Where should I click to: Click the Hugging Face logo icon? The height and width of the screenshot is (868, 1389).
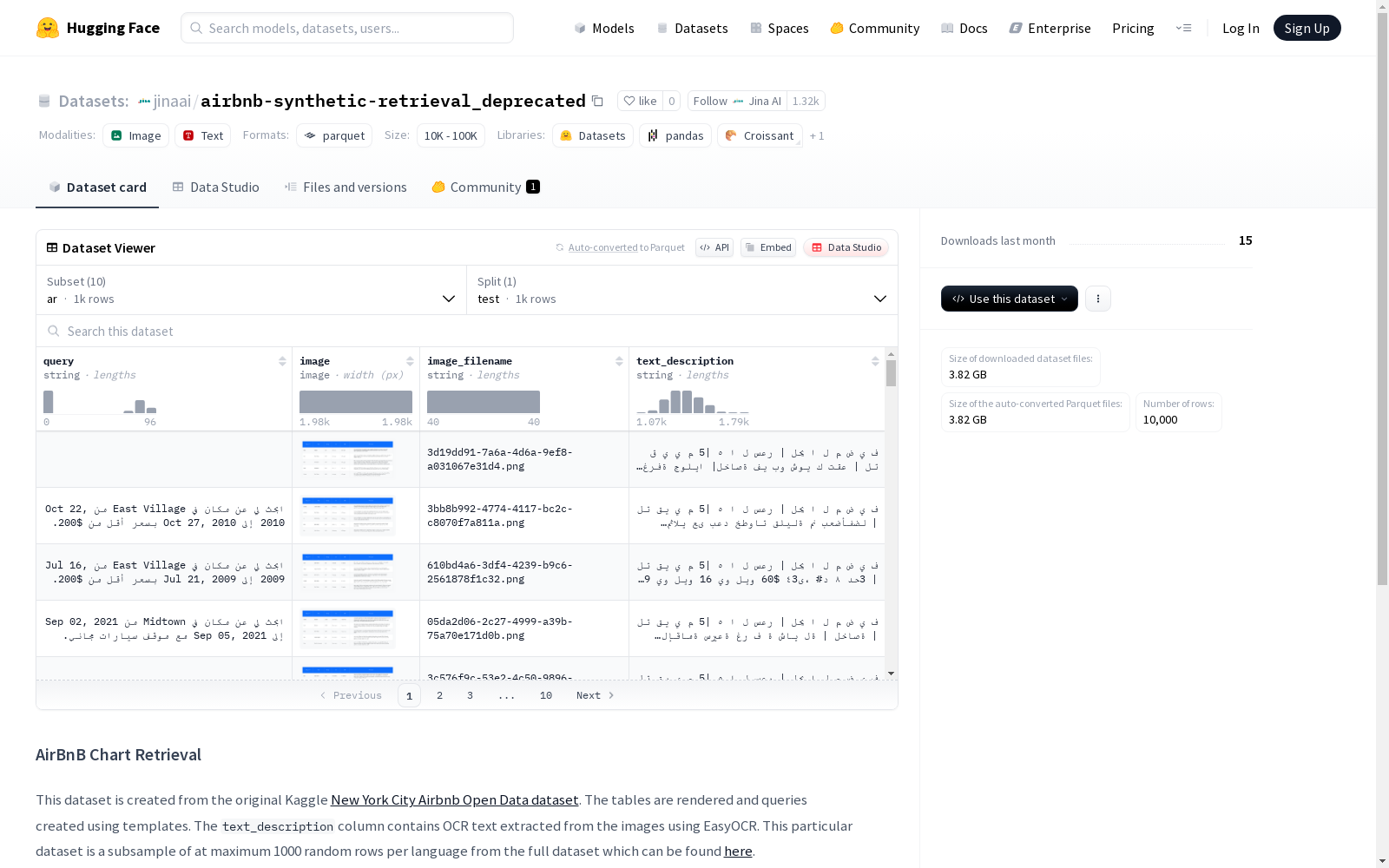click(48, 28)
